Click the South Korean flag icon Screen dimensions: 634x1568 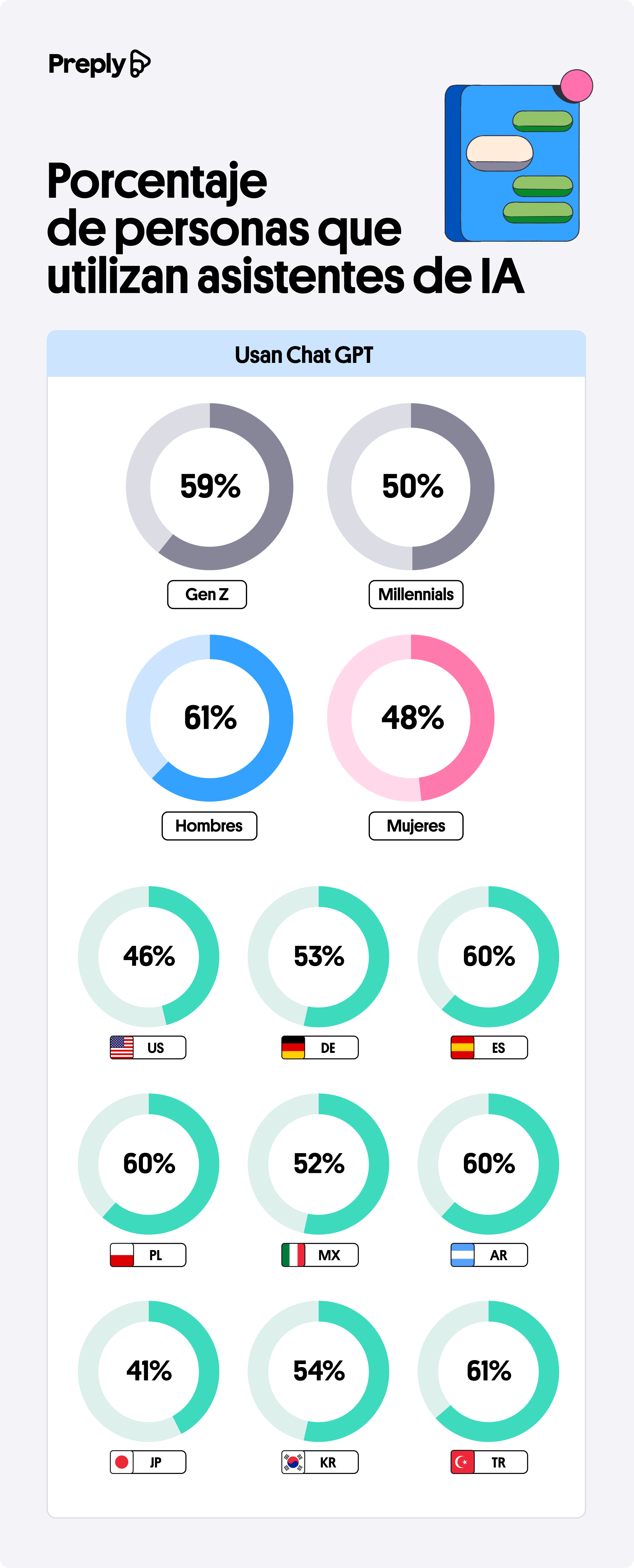pyautogui.click(x=293, y=1462)
